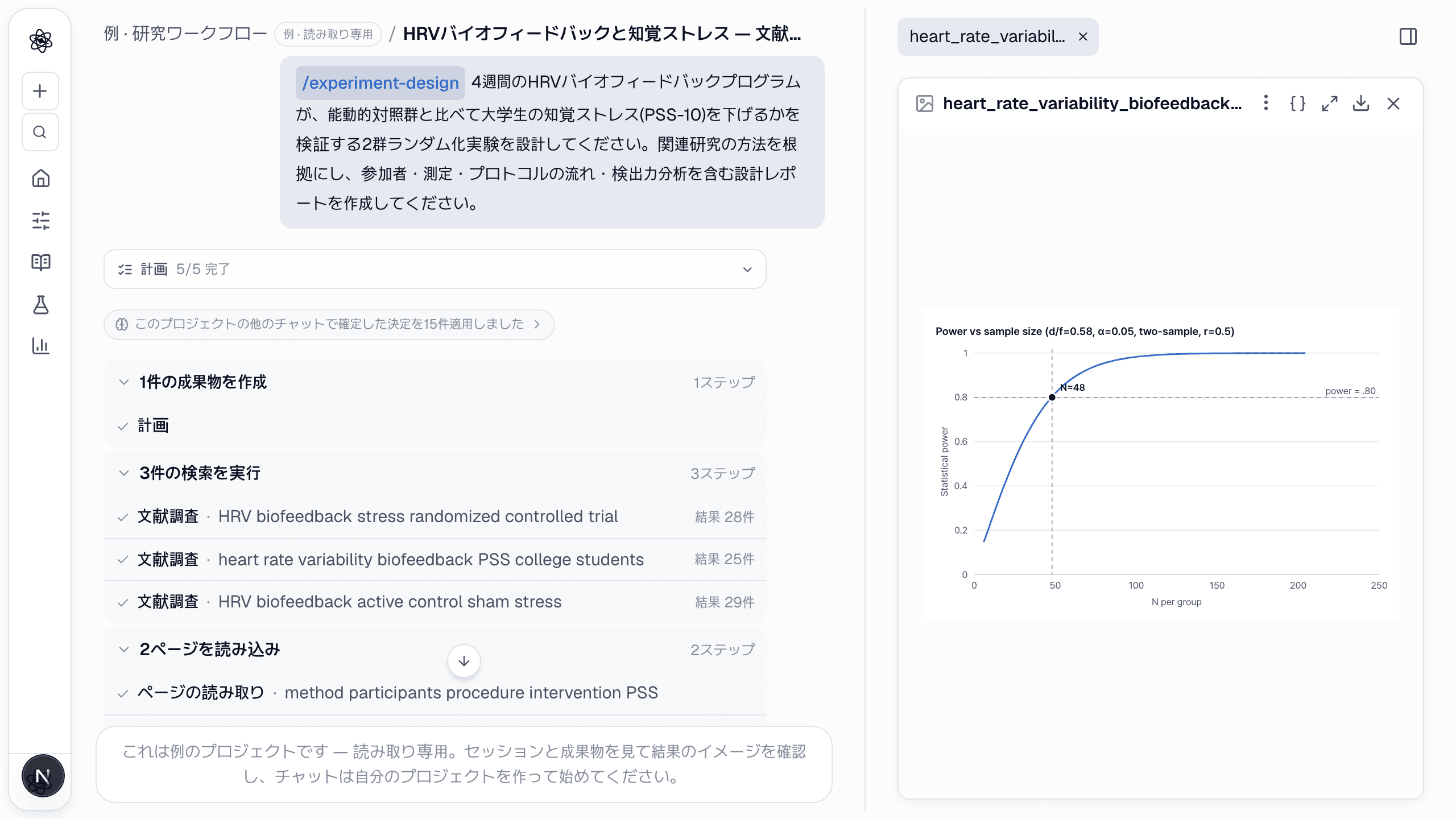The height and width of the screenshot is (819, 1456).
Task: Go to home via house icon
Action: [40, 179]
